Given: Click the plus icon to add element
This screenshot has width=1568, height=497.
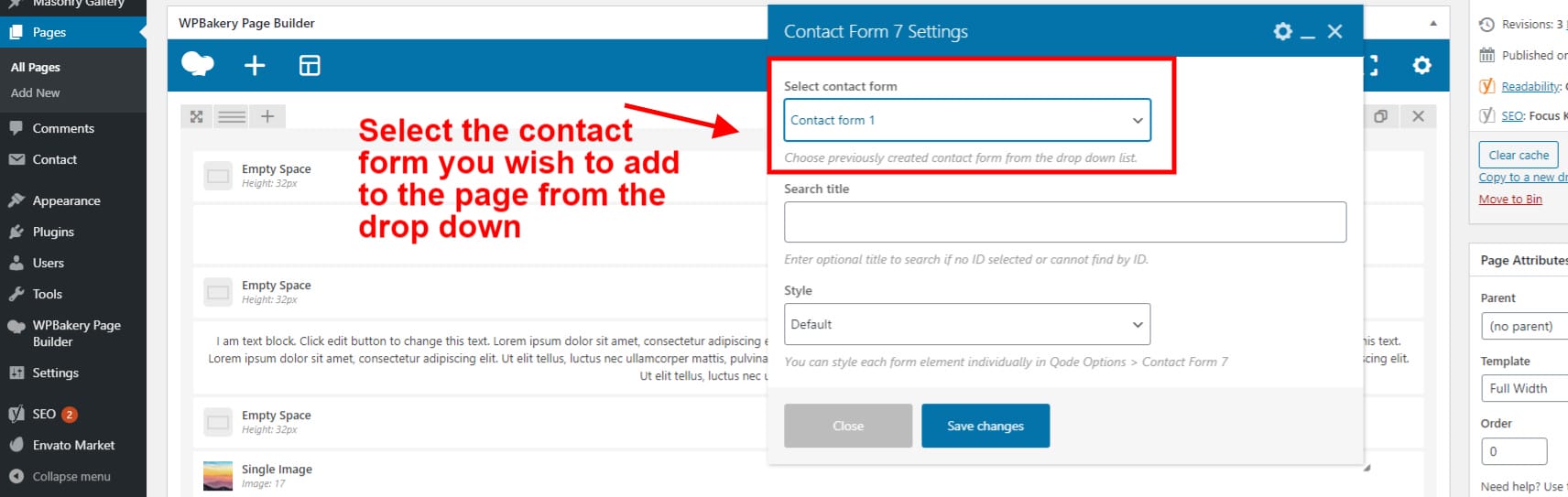Looking at the screenshot, I should click(x=255, y=65).
